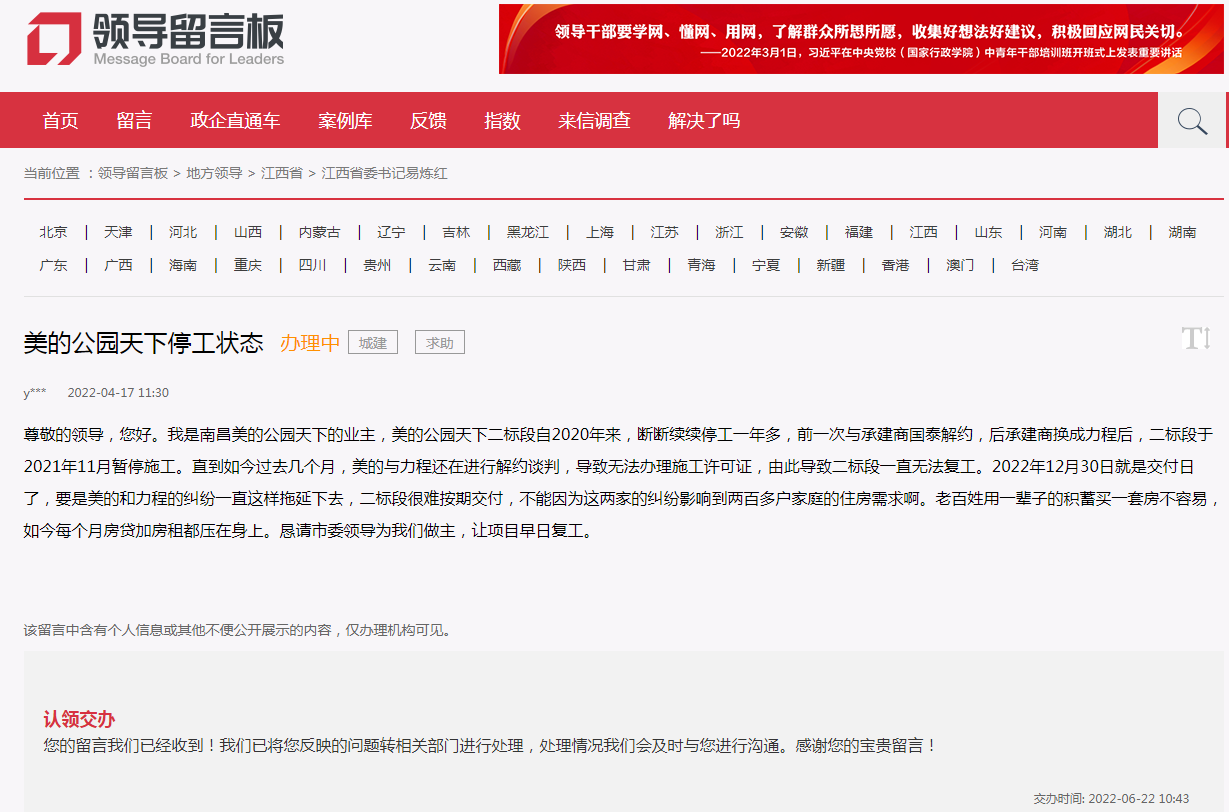The image size is (1229, 812).
Task: Go to 政企直通车 section
Action: 235,121
